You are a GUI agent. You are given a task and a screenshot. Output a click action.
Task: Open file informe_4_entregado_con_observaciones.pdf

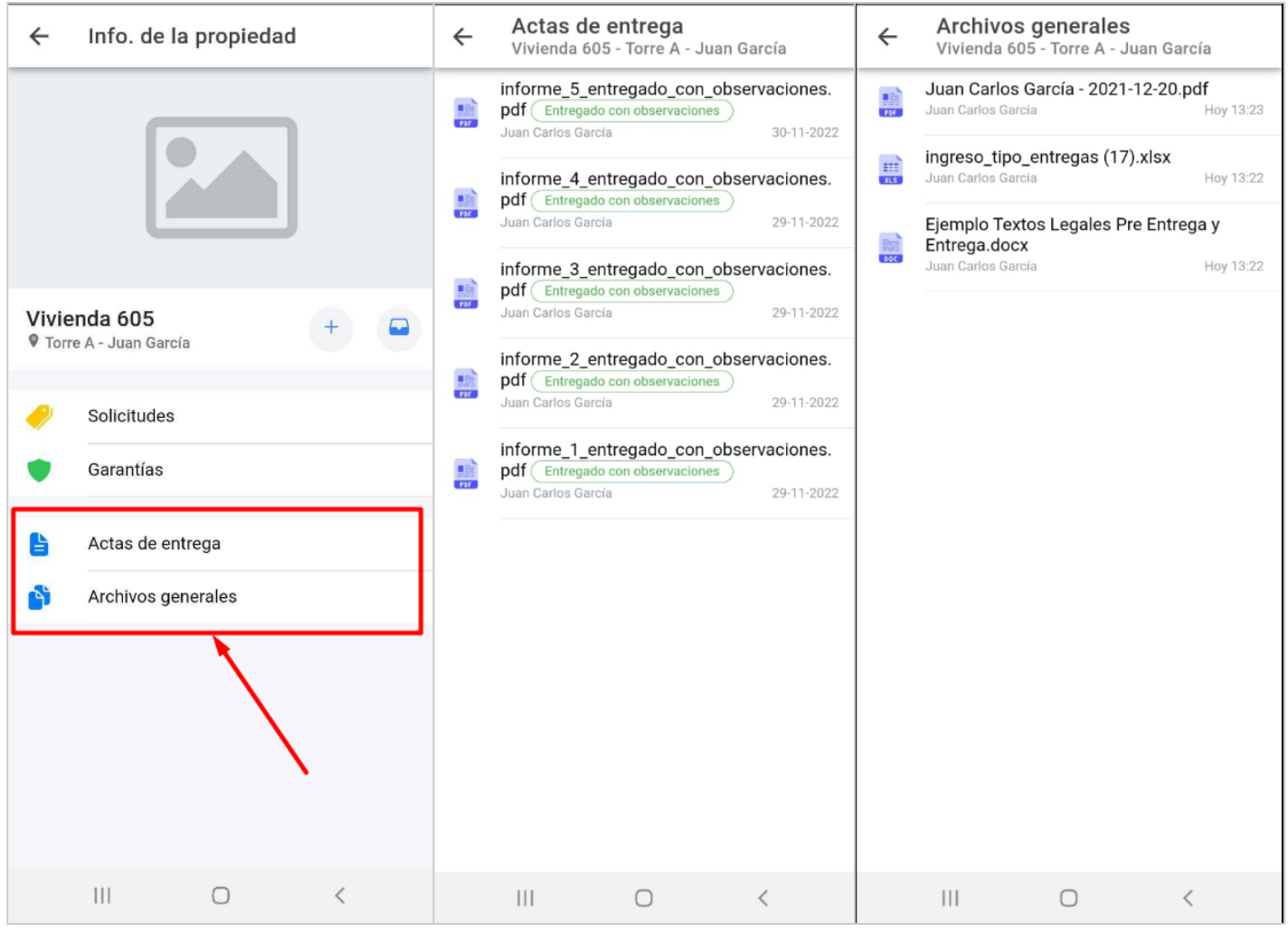(644, 203)
